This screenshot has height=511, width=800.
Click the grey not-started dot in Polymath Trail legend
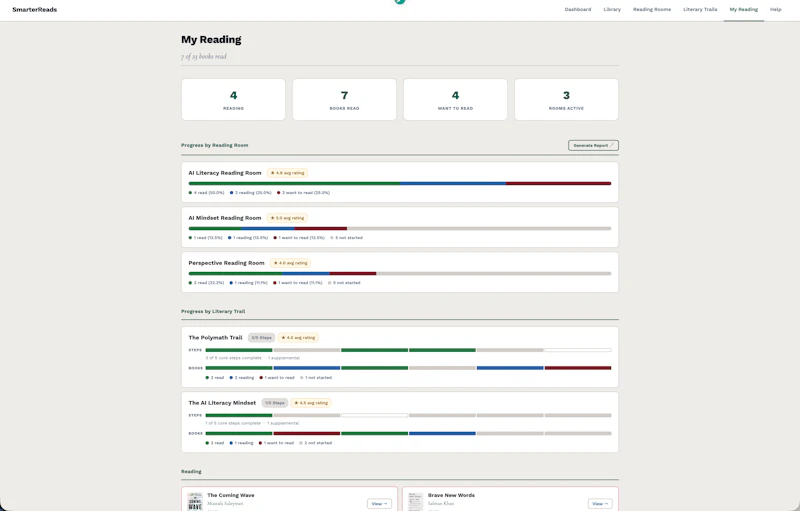[x=302, y=378]
